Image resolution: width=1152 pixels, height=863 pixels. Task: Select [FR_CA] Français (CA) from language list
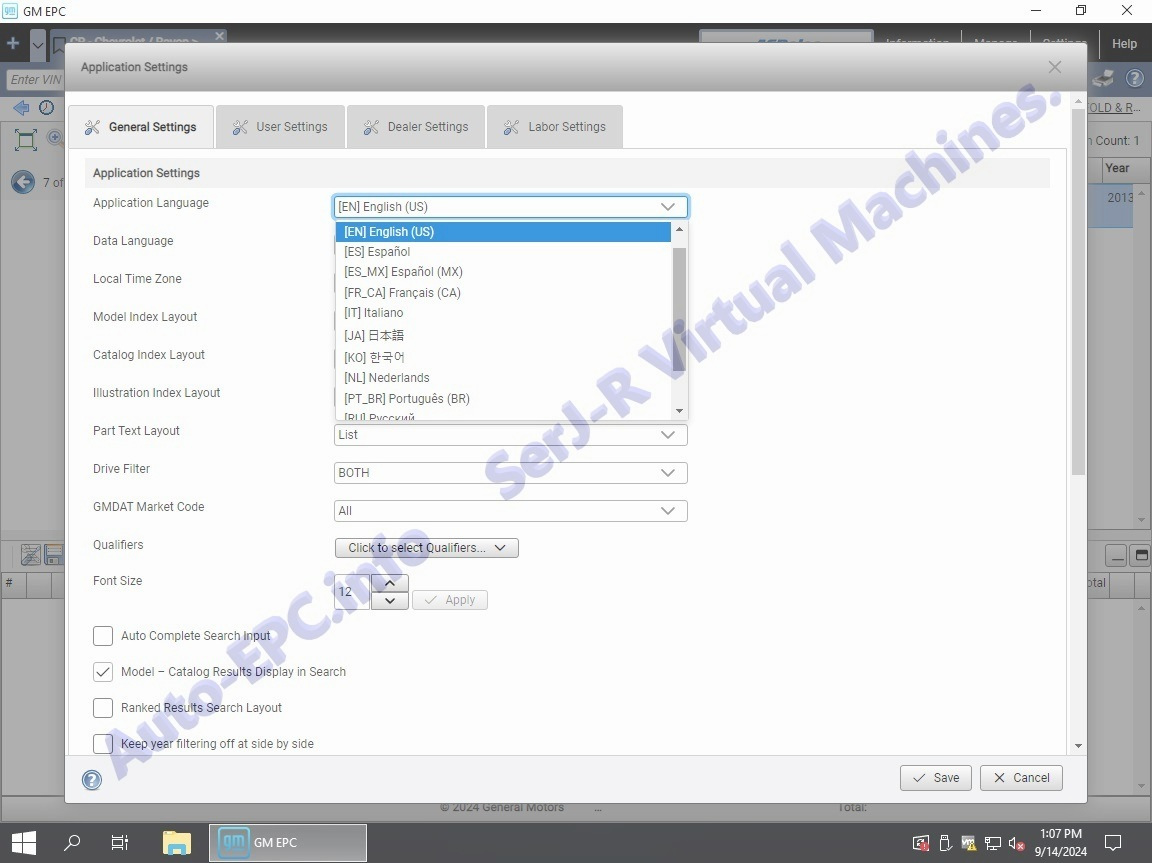[402, 293]
